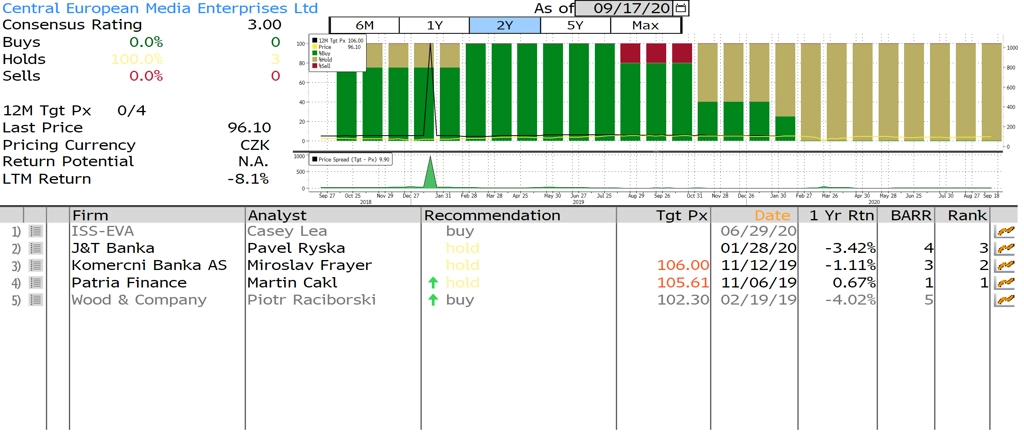Click the Pricing Currency value CZK
The image size is (1024, 435).
click(256, 145)
